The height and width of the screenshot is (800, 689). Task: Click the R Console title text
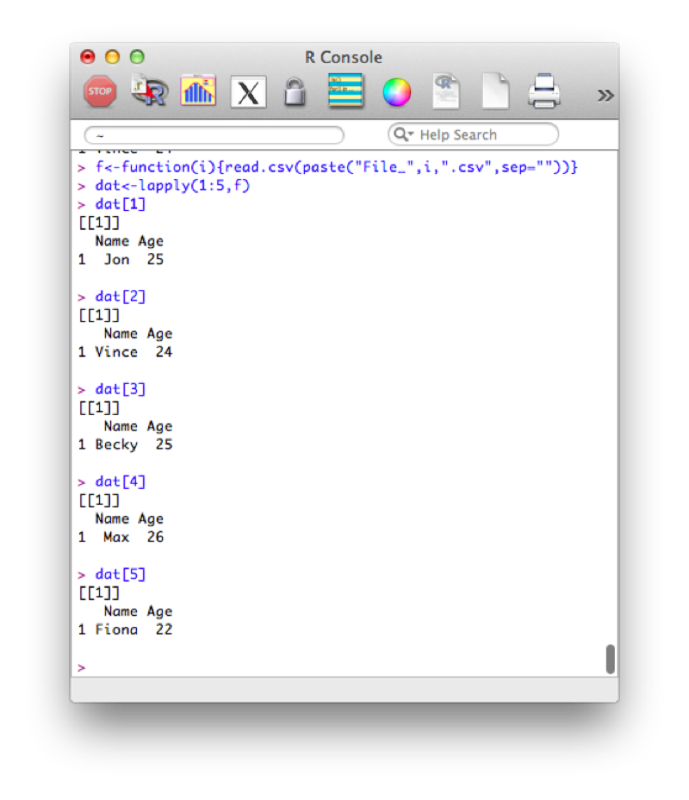[x=343, y=57]
